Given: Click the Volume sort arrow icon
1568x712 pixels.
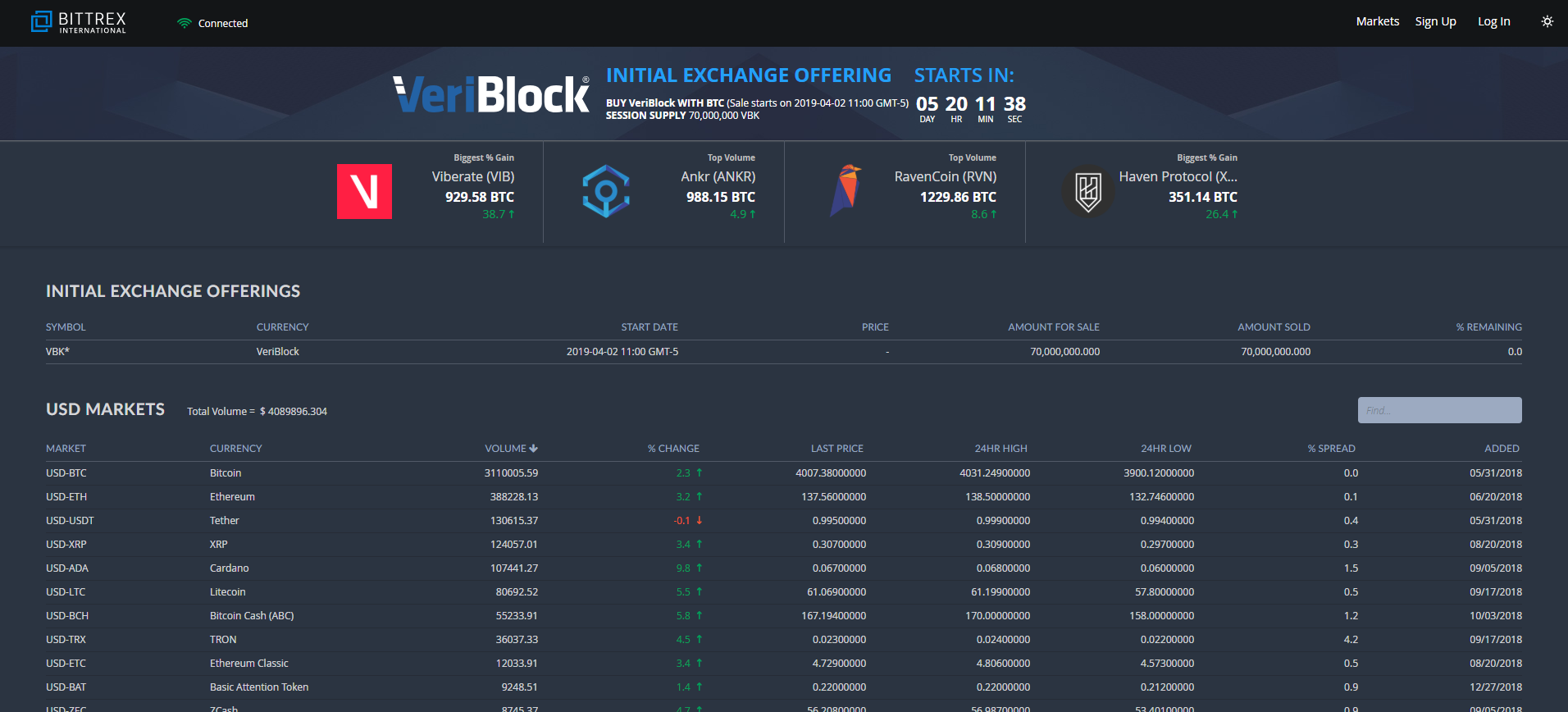Looking at the screenshot, I should (534, 449).
